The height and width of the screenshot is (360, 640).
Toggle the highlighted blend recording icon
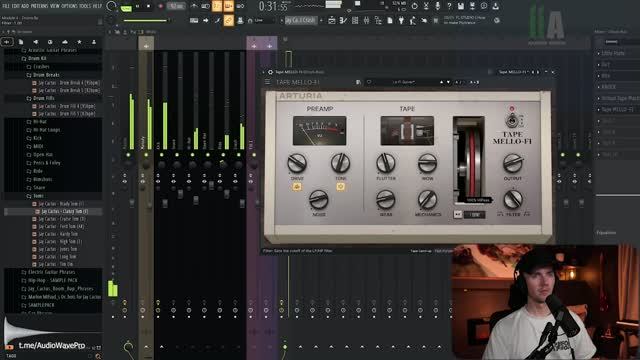tap(229, 6)
